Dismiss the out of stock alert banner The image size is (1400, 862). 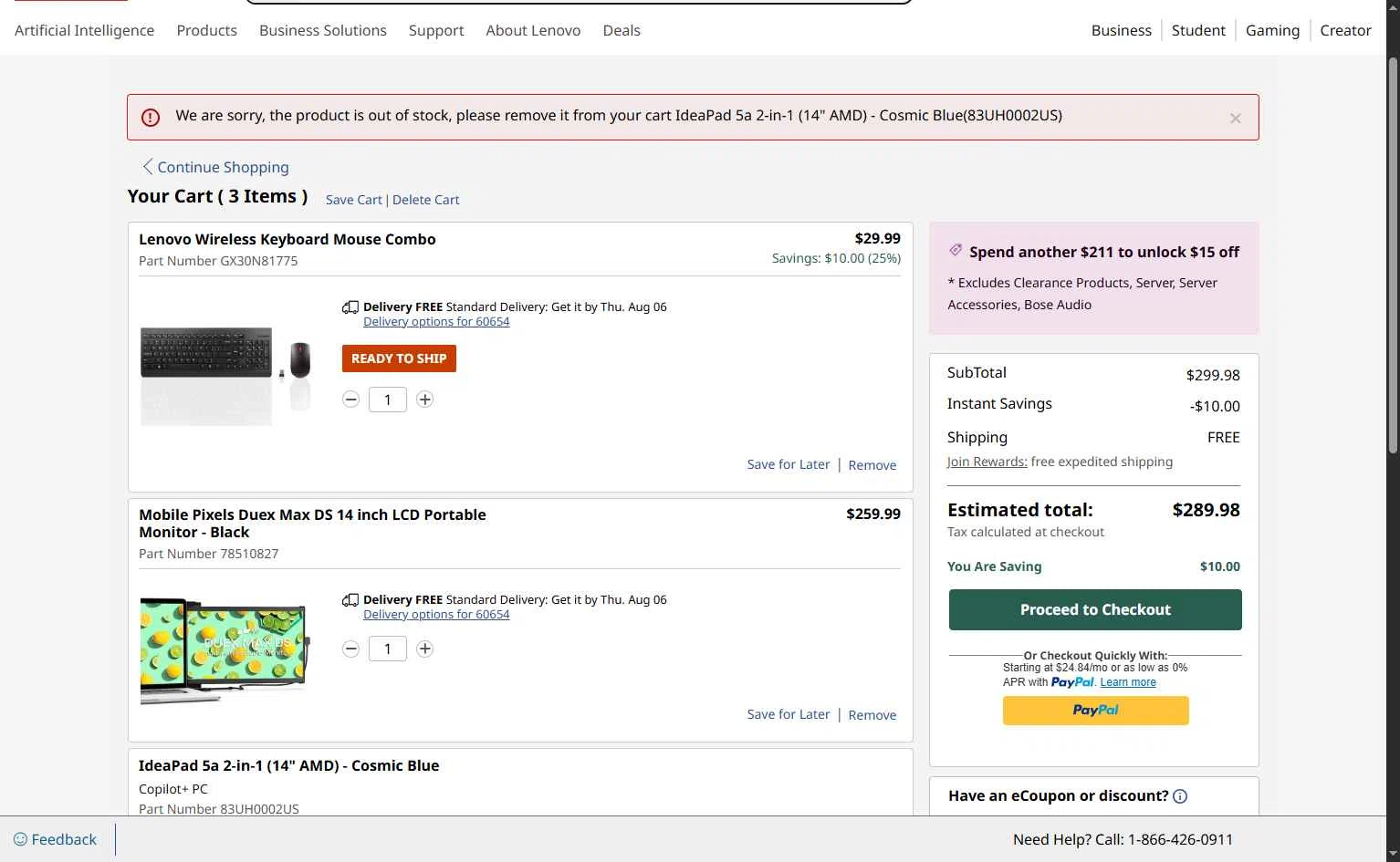coord(1235,119)
